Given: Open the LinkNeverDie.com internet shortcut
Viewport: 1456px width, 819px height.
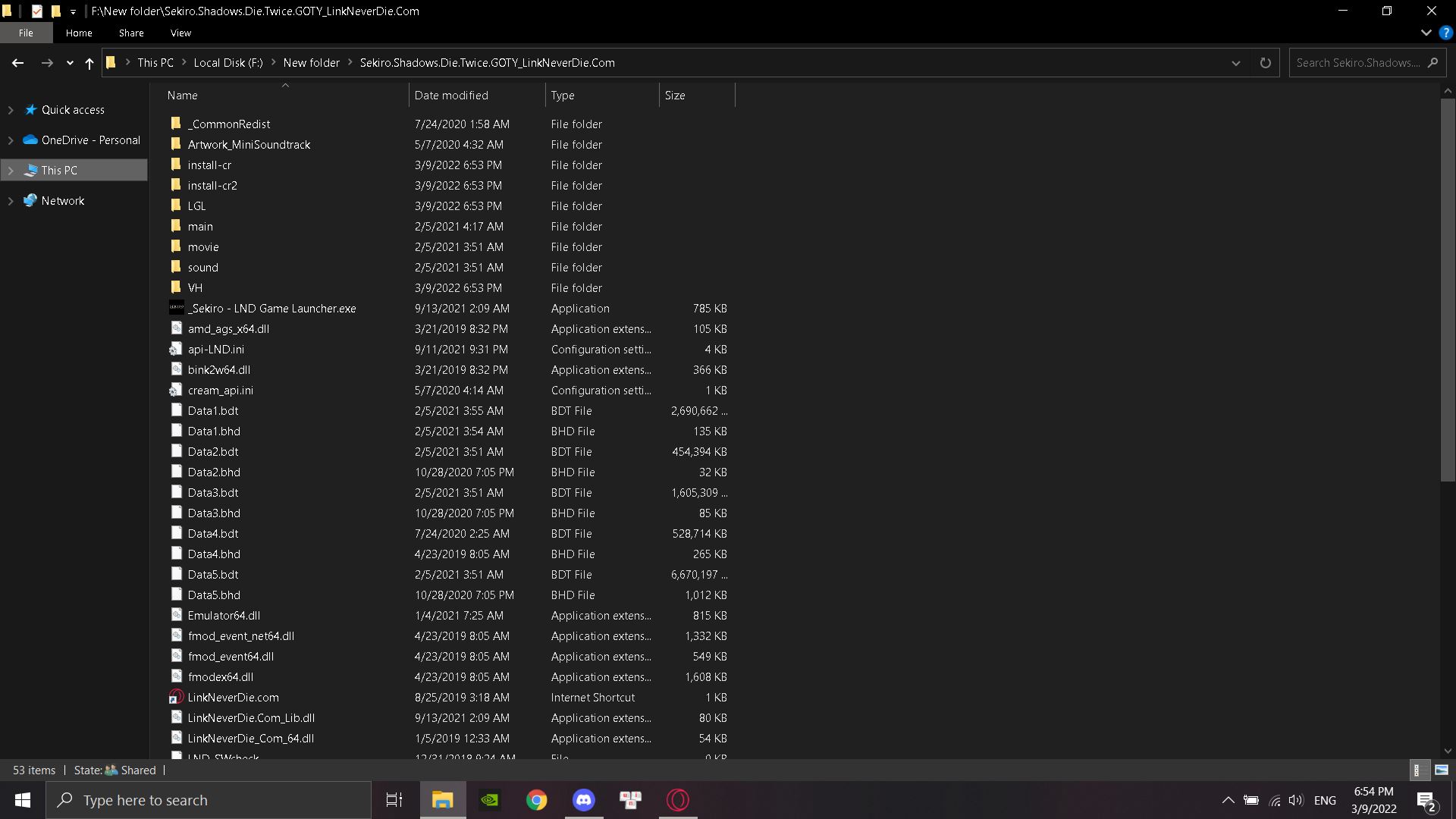Looking at the screenshot, I should pyautogui.click(x=232, y=697).
